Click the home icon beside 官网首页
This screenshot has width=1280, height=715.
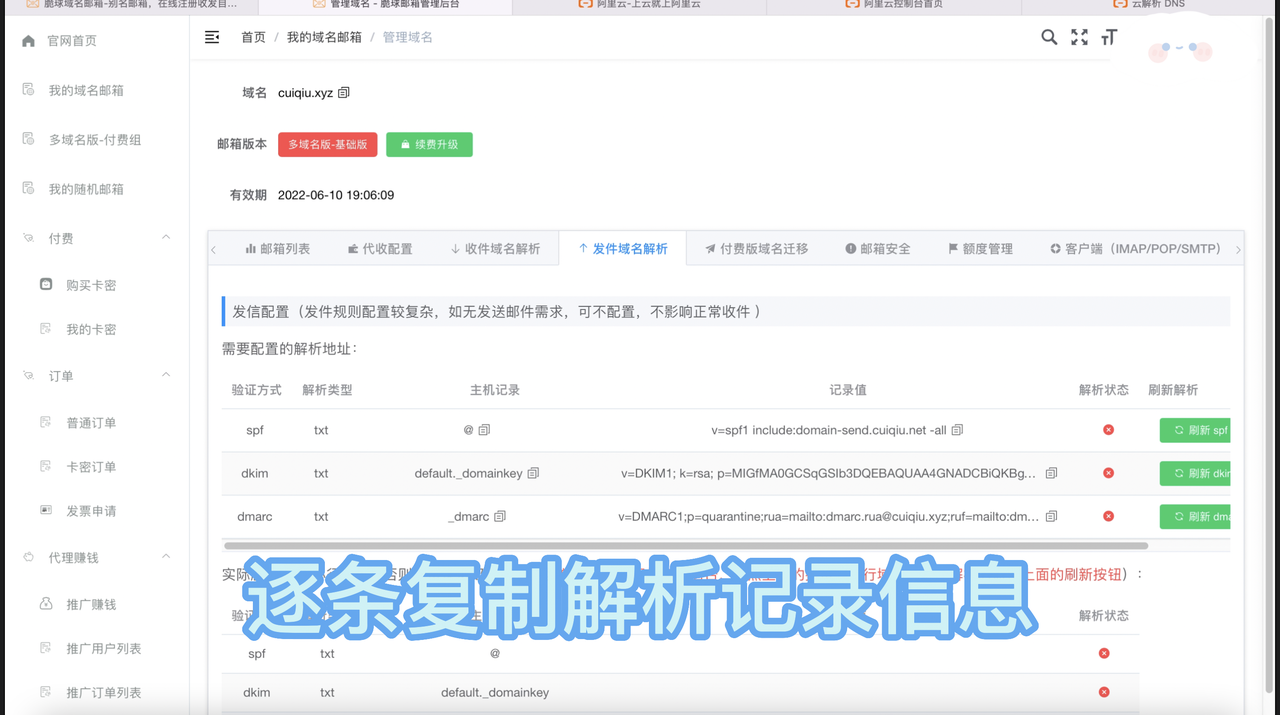pyautogui.click(x=28, y=41)
